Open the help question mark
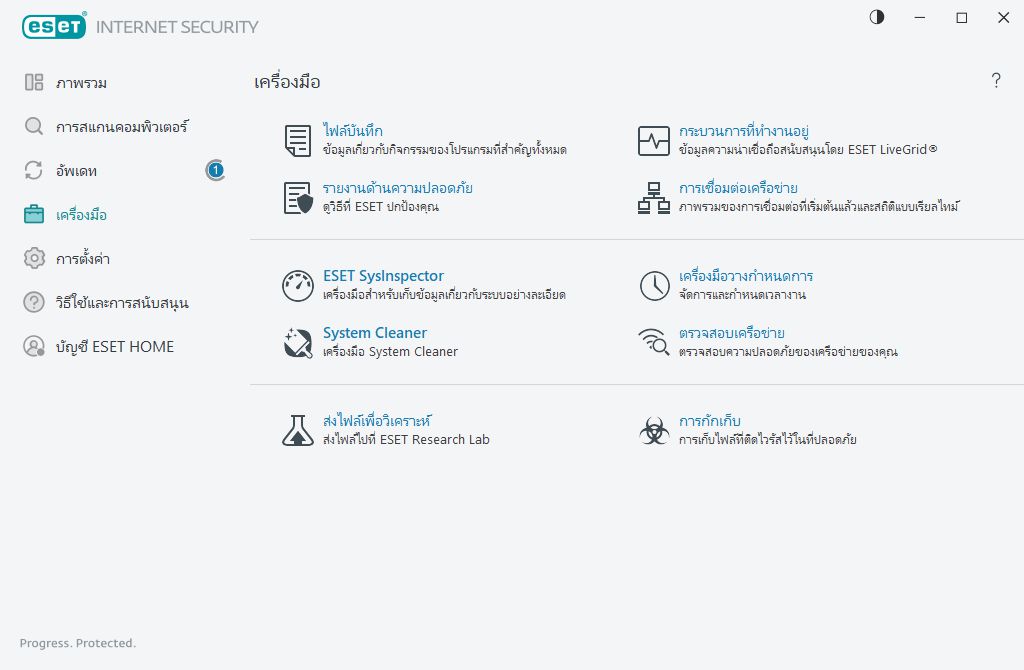 pos(996,82)
